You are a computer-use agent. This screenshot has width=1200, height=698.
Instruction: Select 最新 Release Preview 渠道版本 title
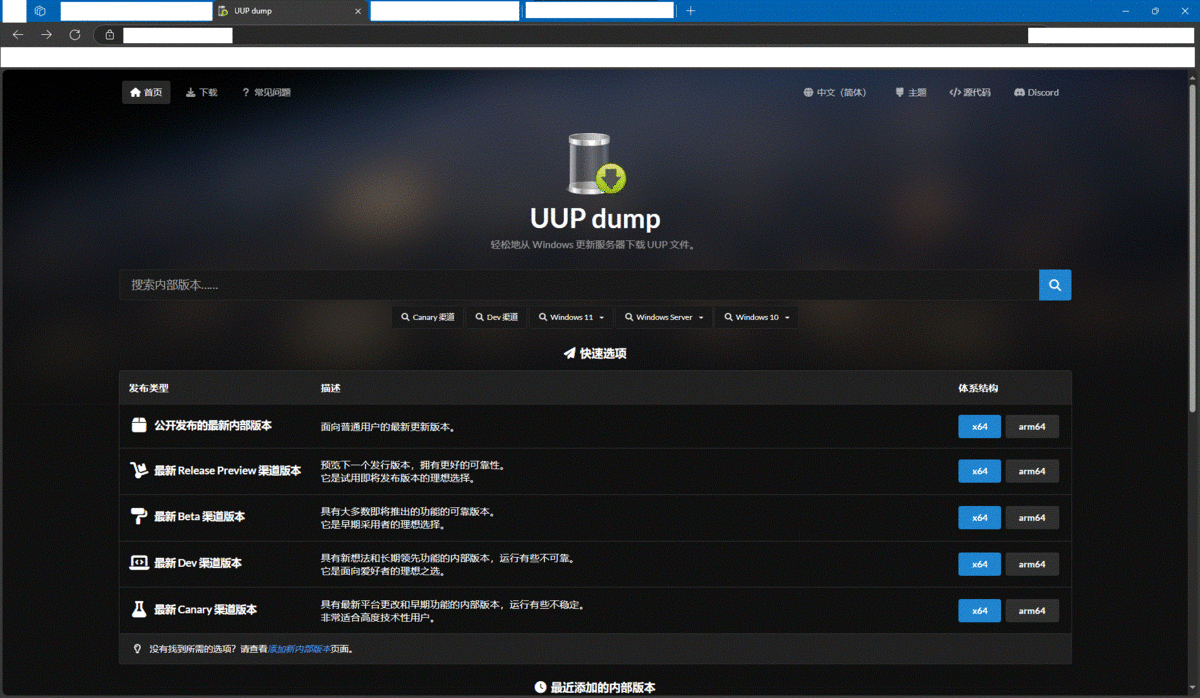point(227,471)
